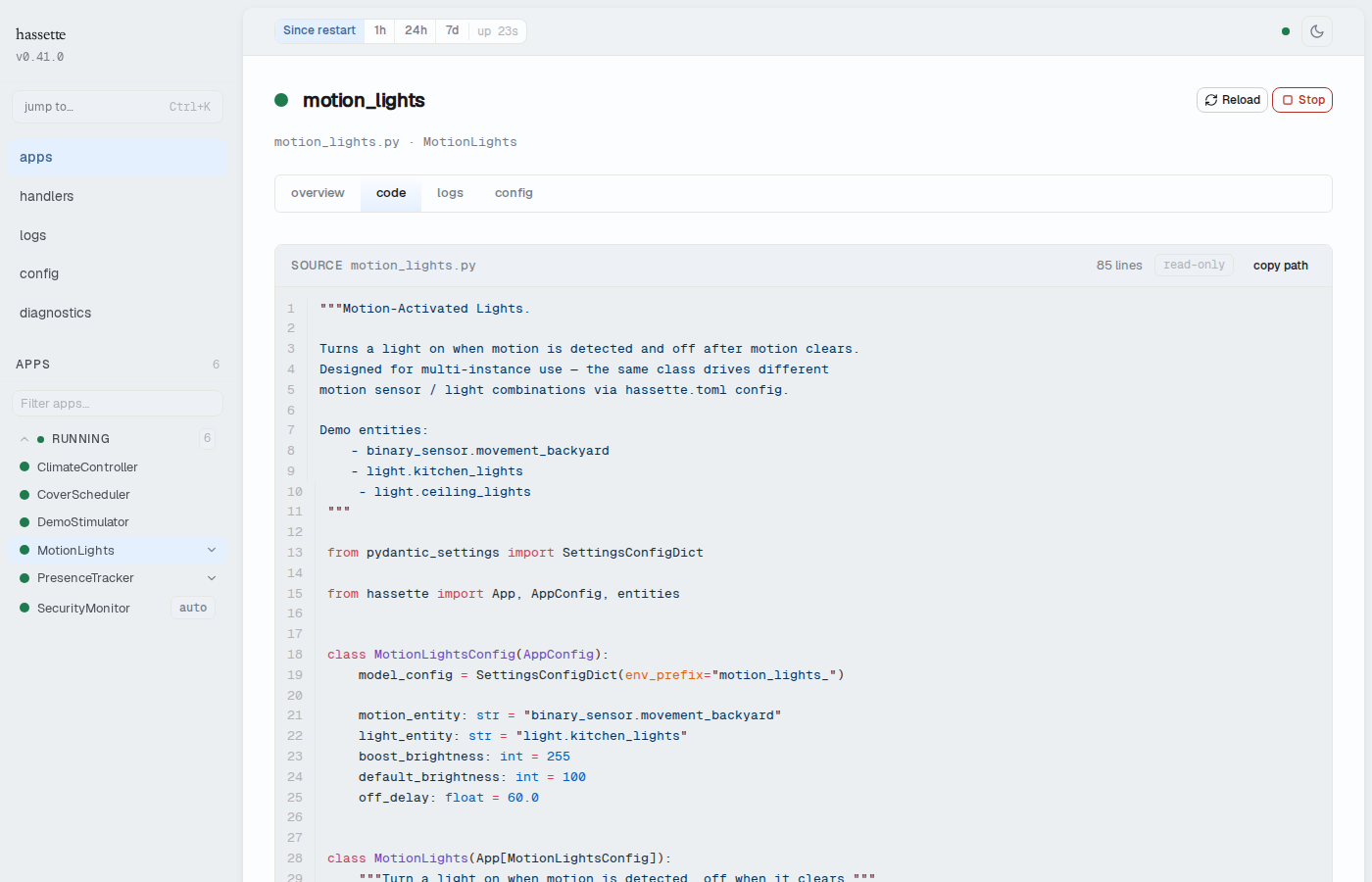Click the 'model_config = SettingsConfigDict' line
The width and height of the screenshot is (1372, 882).
click(x=602, y=675)
